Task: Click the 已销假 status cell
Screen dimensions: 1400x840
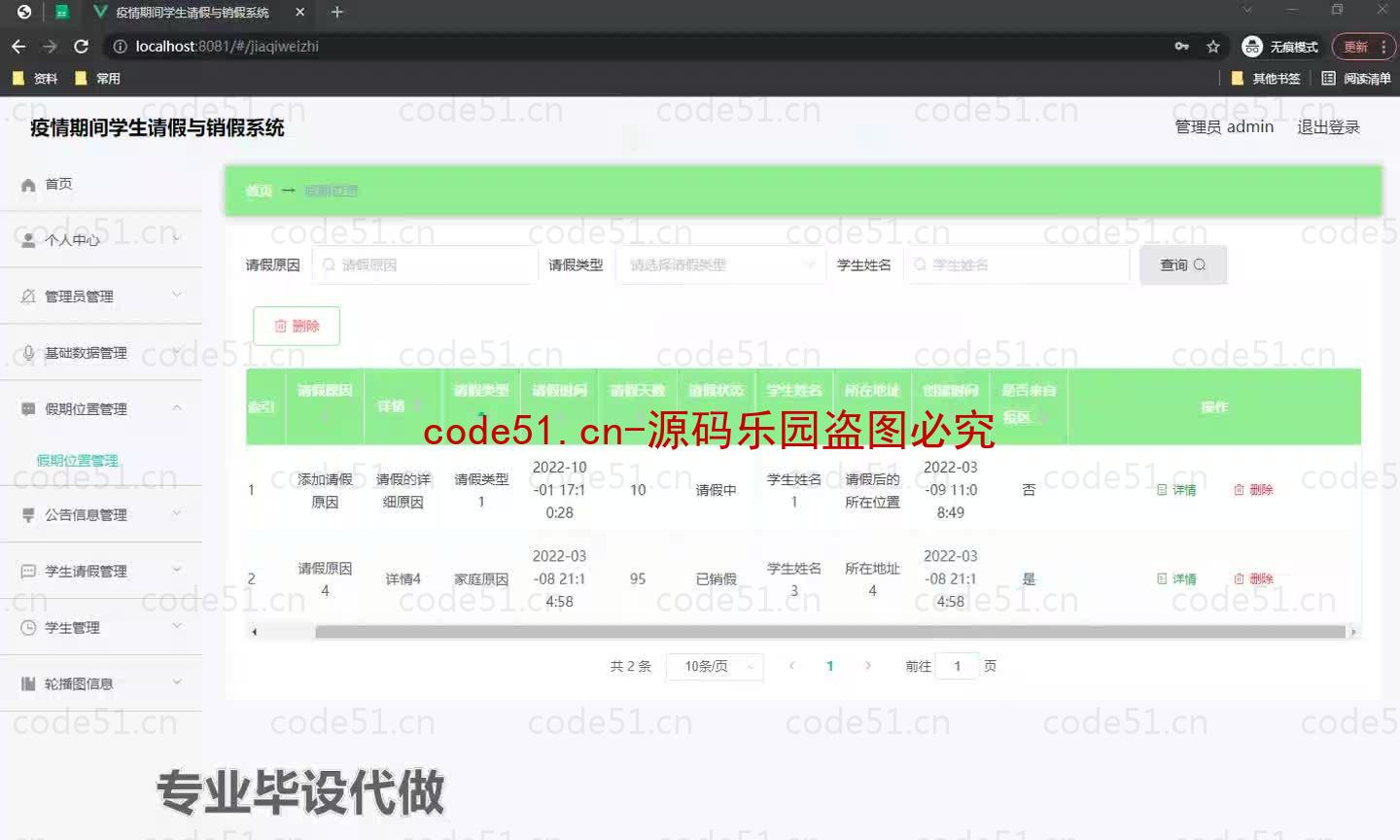Action: [716, 578]
